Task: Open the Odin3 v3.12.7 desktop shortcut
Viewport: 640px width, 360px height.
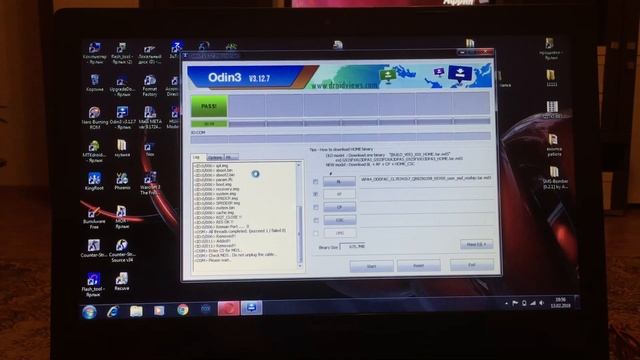Action: tap(122, 118)
